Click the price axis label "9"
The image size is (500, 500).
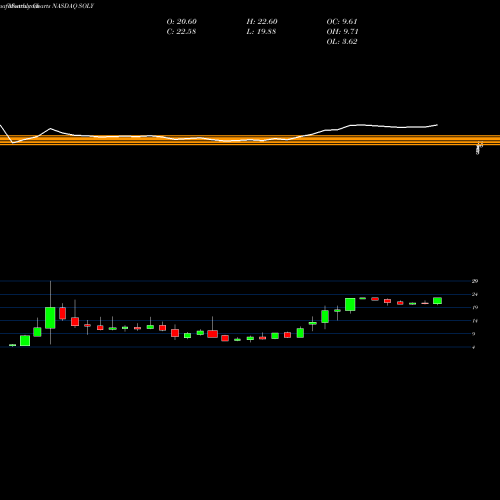pyautogui.click(x=474, y=334)
